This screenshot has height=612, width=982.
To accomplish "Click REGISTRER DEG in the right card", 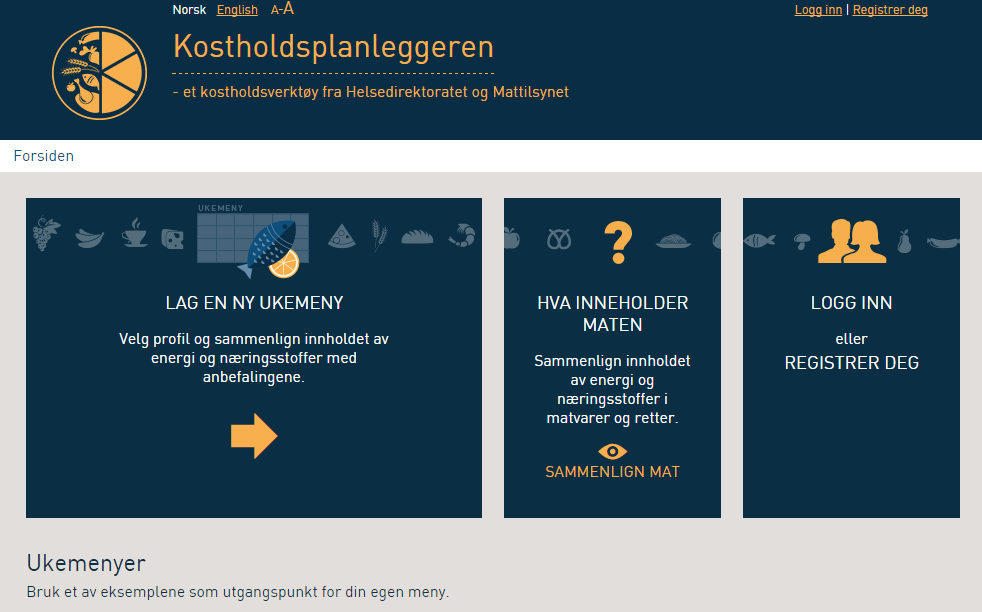I will 852,363.
